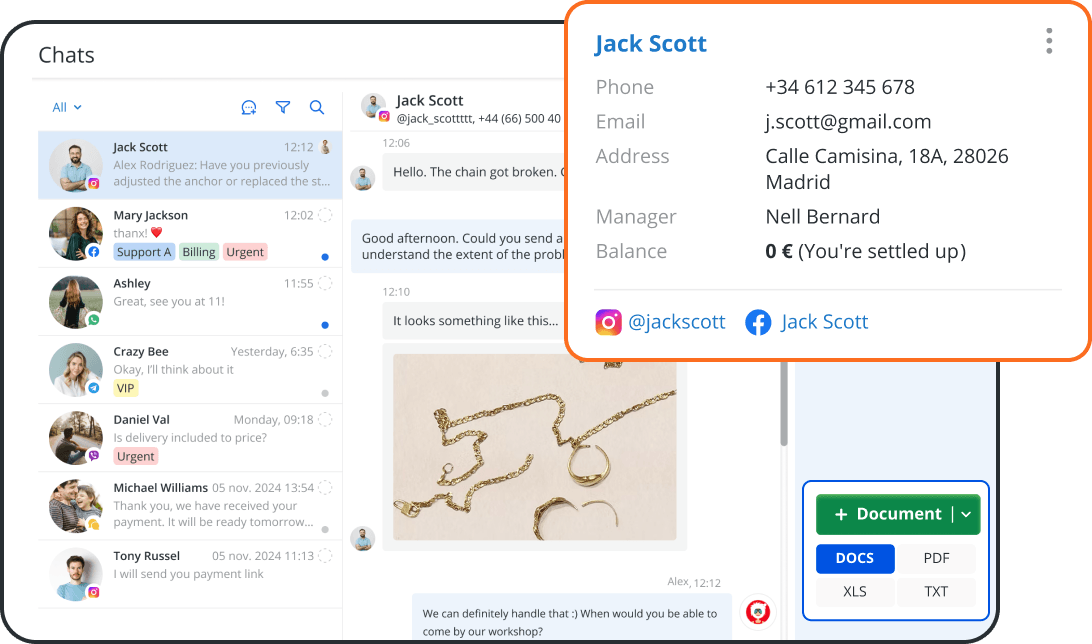The width and height of the screenshot is (1092, 644).
Task: Open the three-dot menu on Jack Scott's card
Action: 1048,41
